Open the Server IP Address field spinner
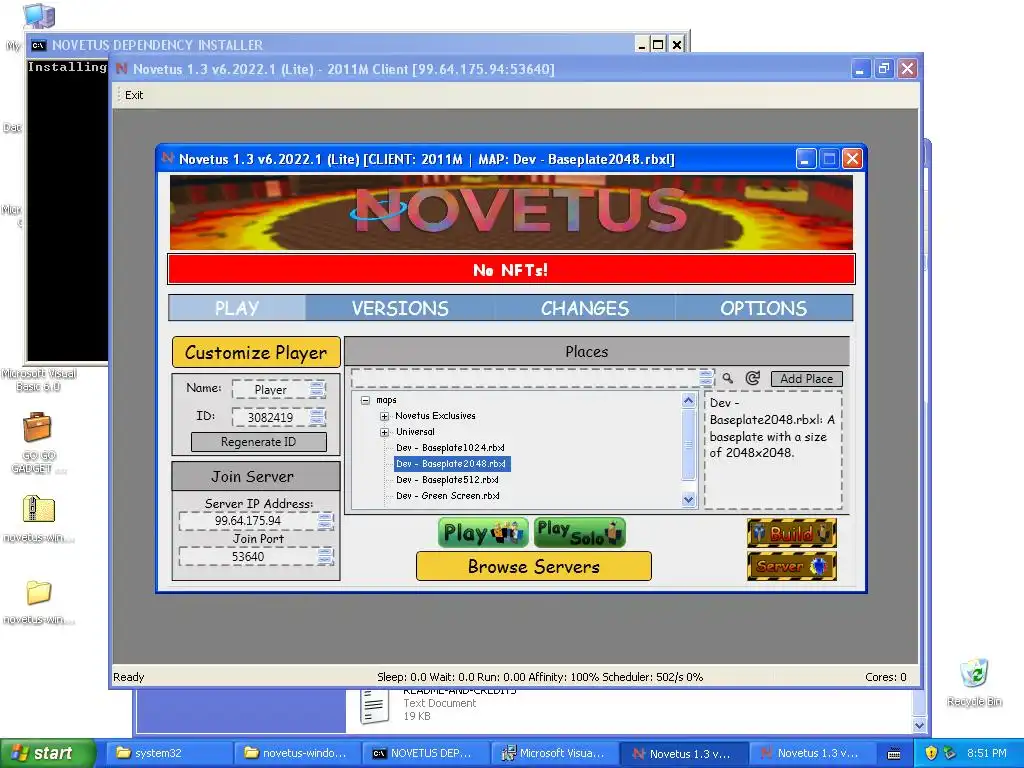 tap(325, 521)
